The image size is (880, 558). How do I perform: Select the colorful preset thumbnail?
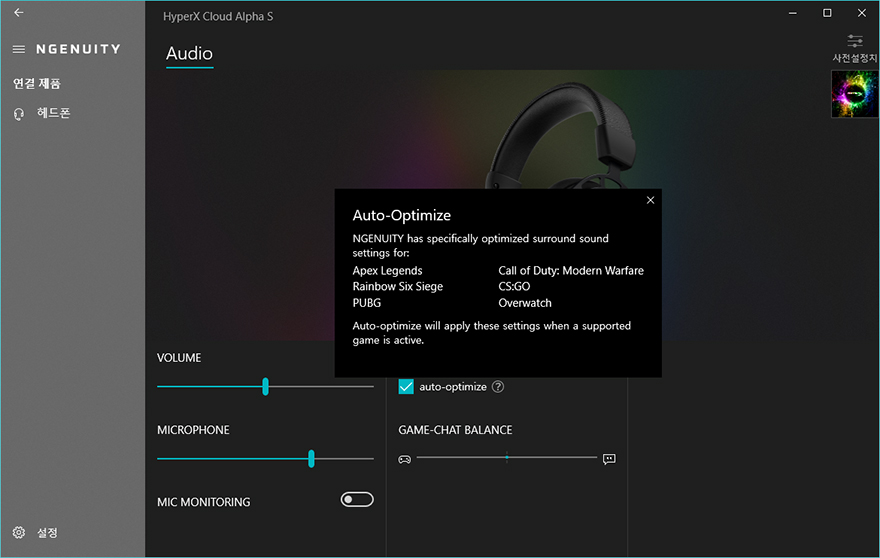pos(854,94)
